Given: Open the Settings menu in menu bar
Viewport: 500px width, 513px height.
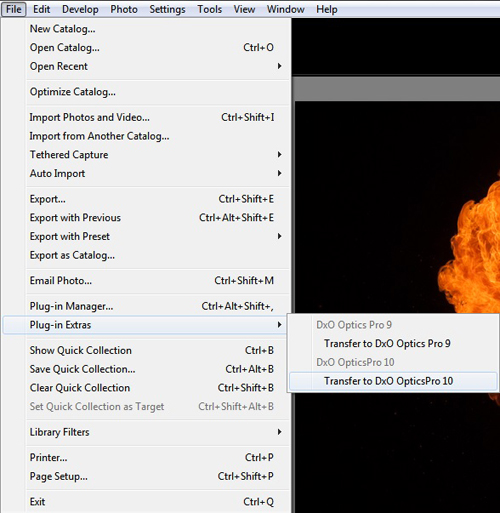Looking at the screenshot, I should tap(167, 9).
